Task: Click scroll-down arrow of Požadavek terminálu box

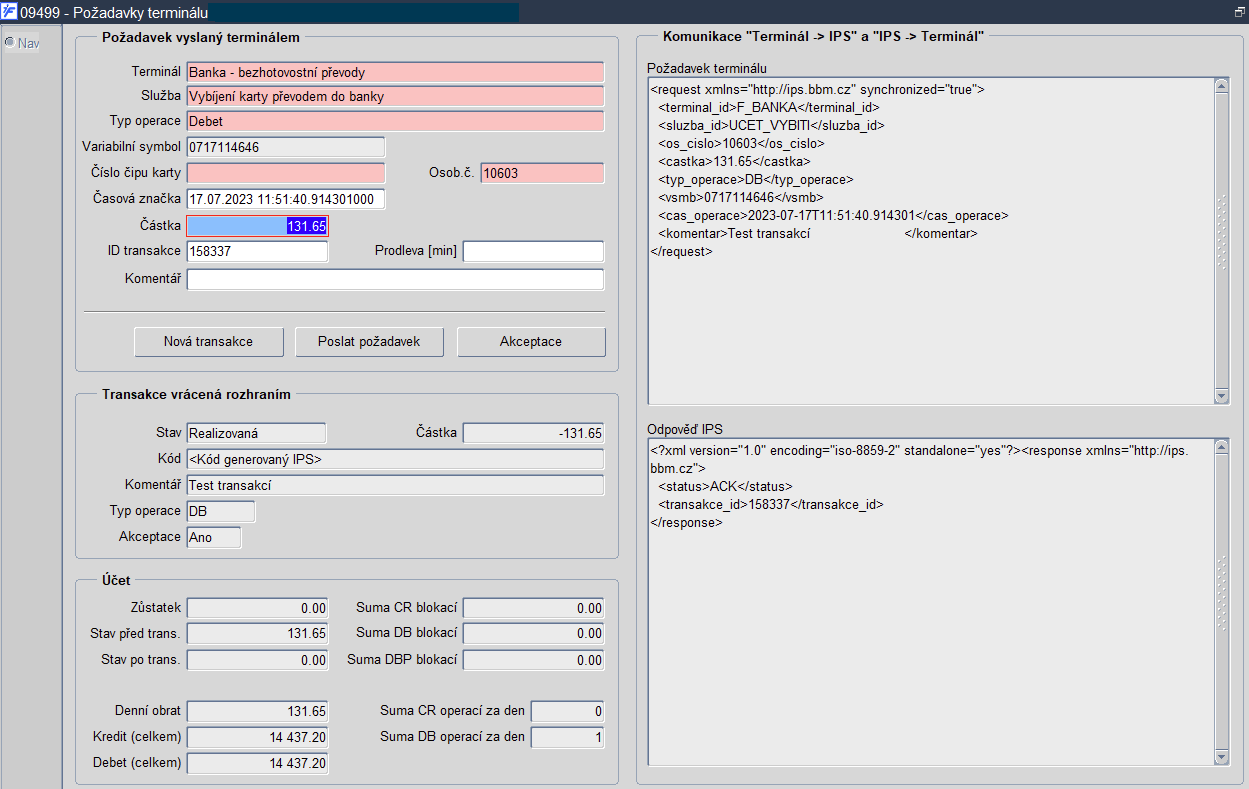Action: pyautogui.click(x=1221, y=396)
